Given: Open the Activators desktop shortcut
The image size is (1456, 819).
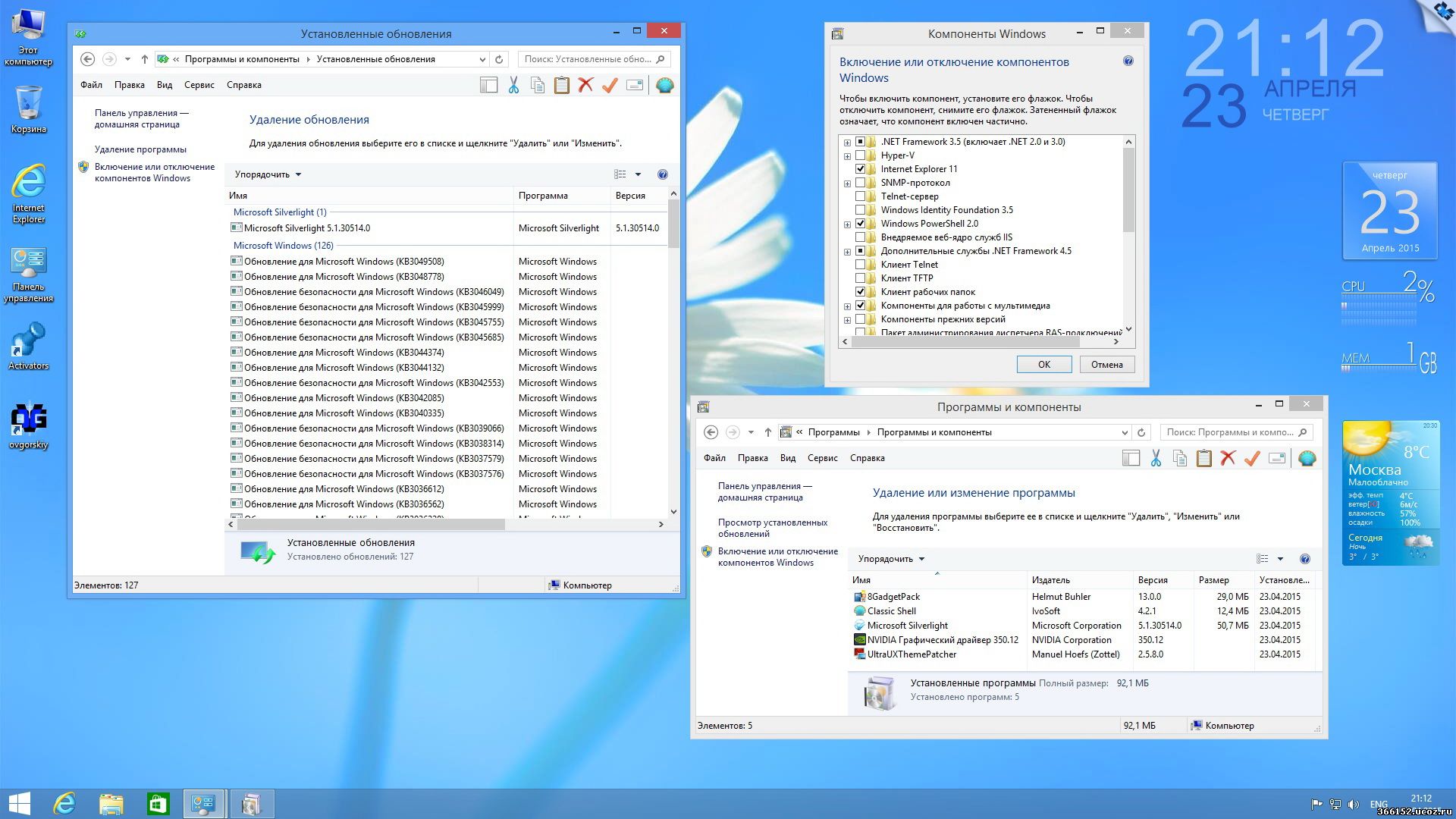Looking at the screenshot, I should click(x=28, y=347).
